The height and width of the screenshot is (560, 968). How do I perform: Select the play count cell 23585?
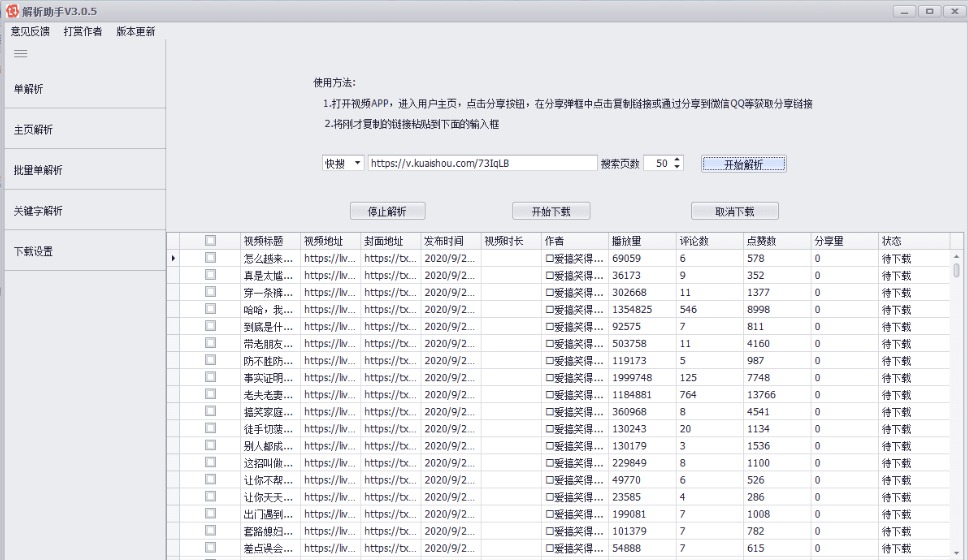click(x=642, y=496)
